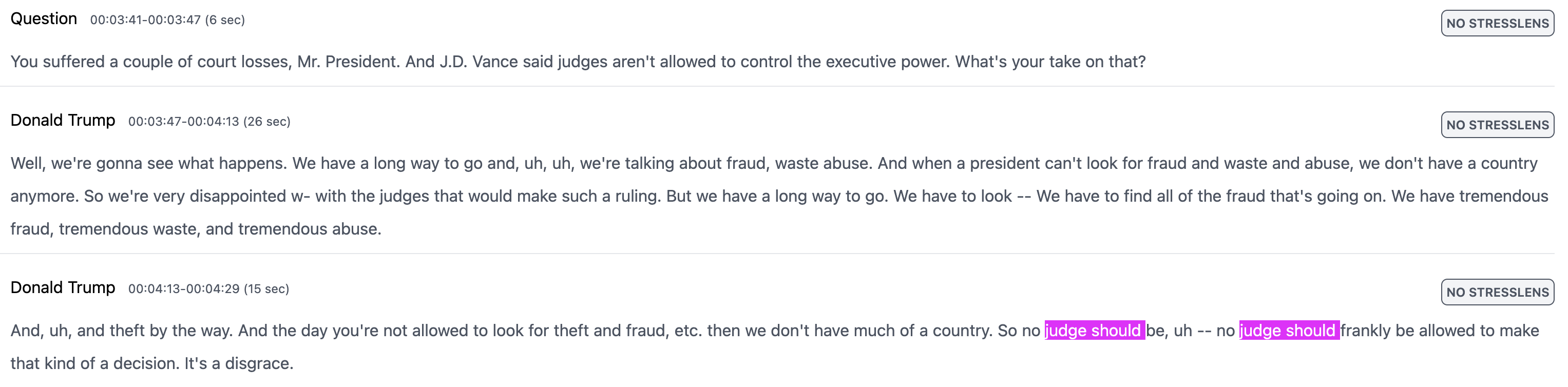
Task: Click the '(6 sec)' duration label
Action: pyautogui.click(x=225, y=20)
